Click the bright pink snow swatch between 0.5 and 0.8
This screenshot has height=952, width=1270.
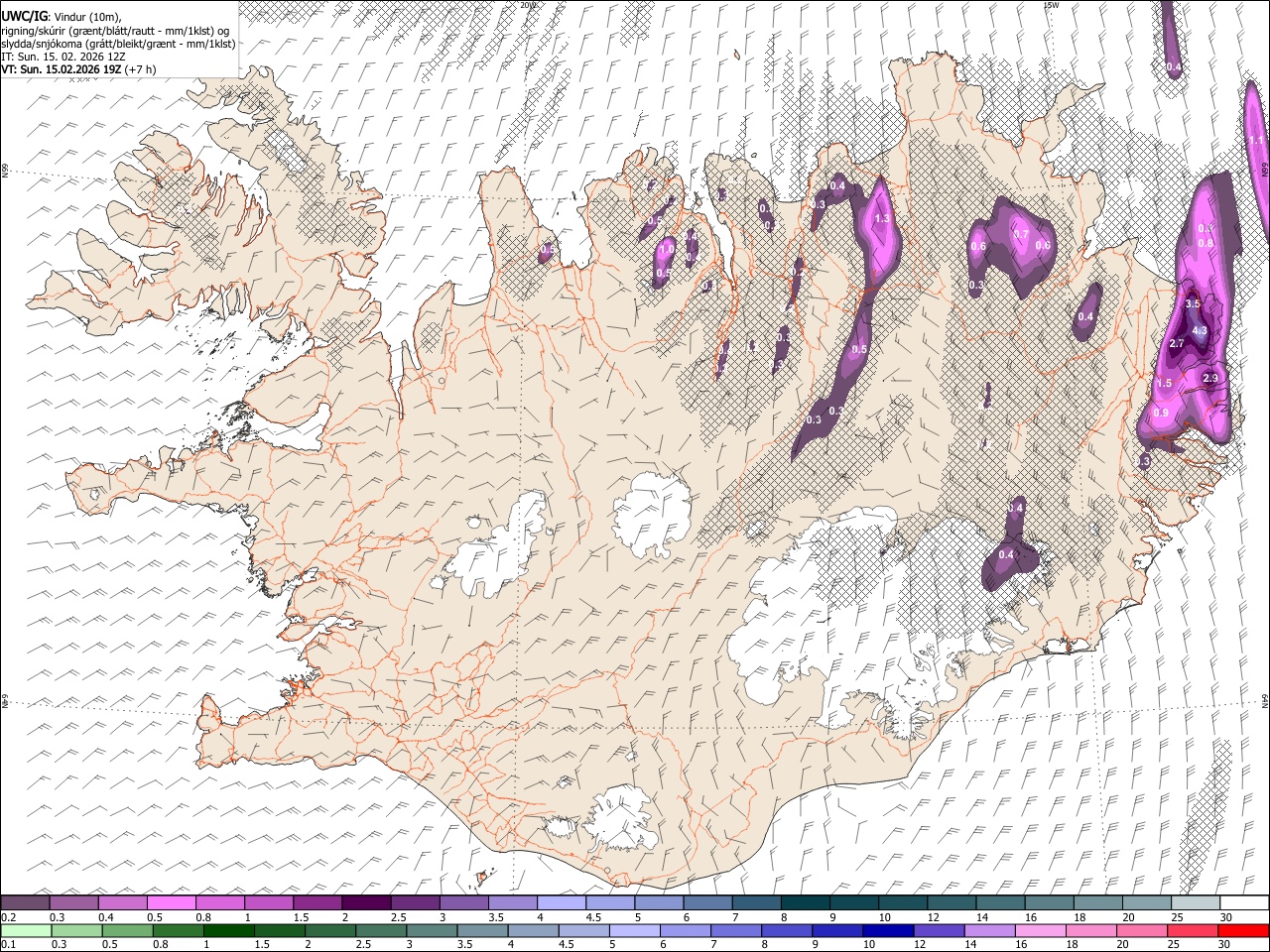(171, 903)
